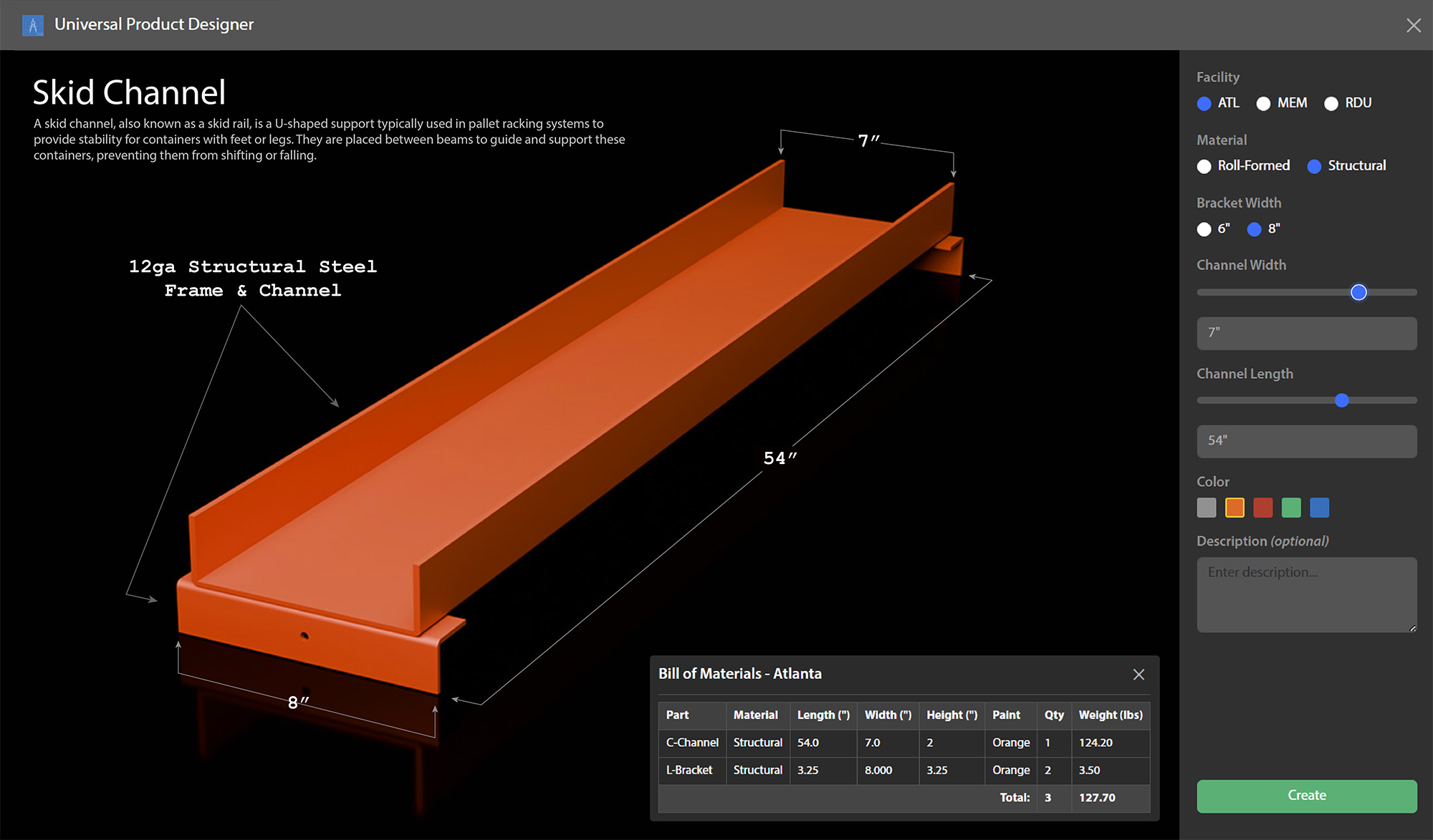Click the Description text area
The height and width of the screenshot is (840, 1433).
tap(1306, 594)
